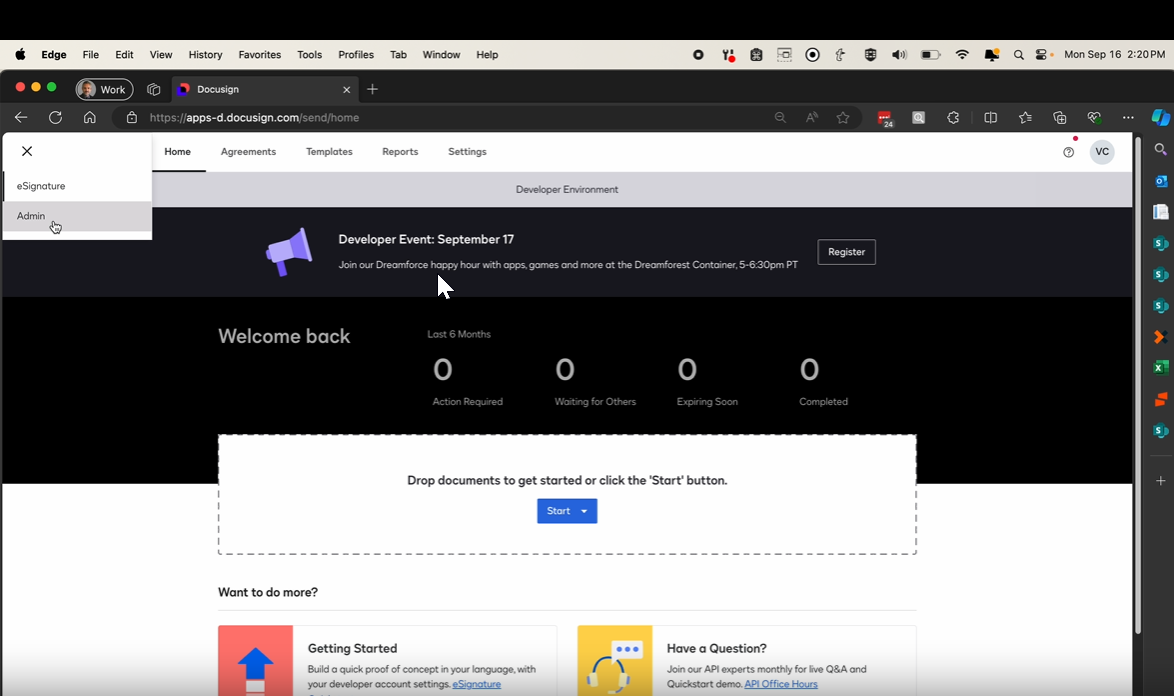
Task: Close the product switcher panel
Action: point(27,151)
